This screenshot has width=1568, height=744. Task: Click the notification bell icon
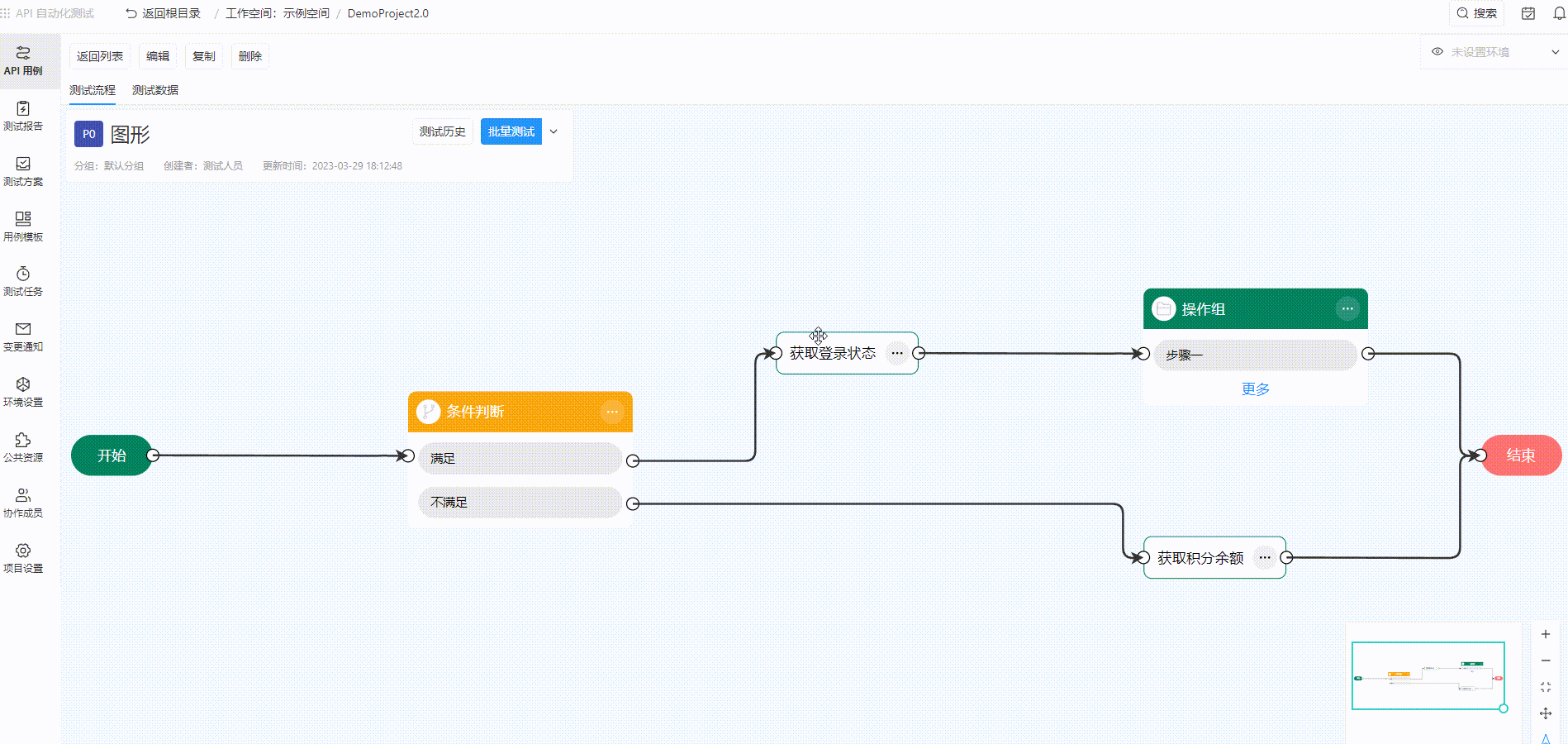click(1559, 13)
